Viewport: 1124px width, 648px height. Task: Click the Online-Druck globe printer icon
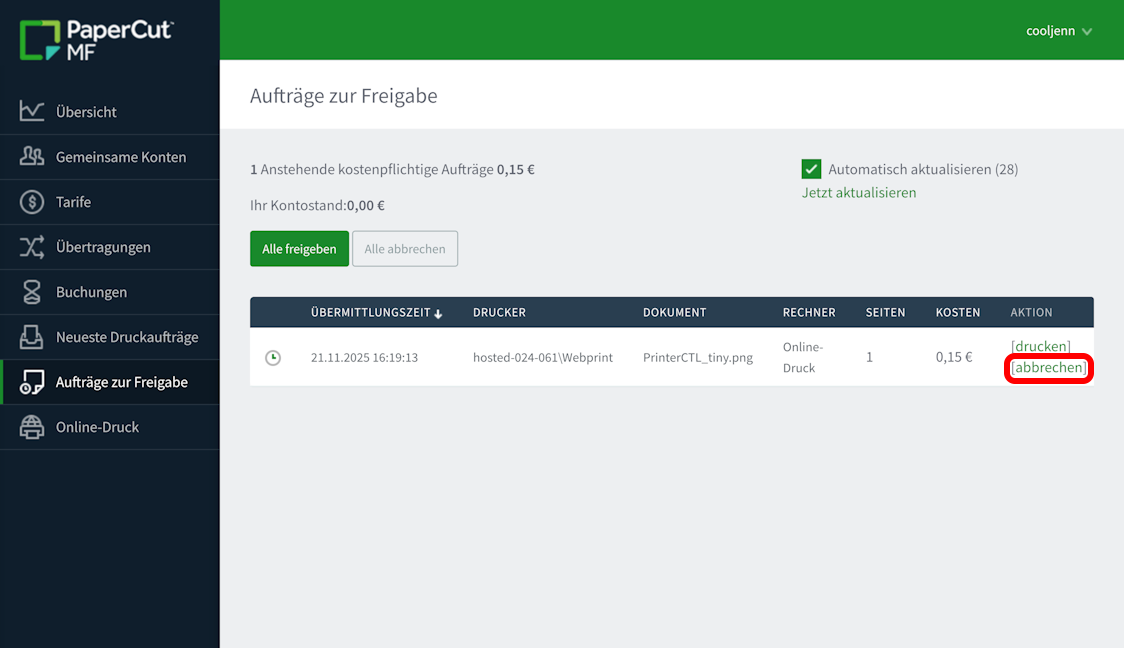click(32, 427)
